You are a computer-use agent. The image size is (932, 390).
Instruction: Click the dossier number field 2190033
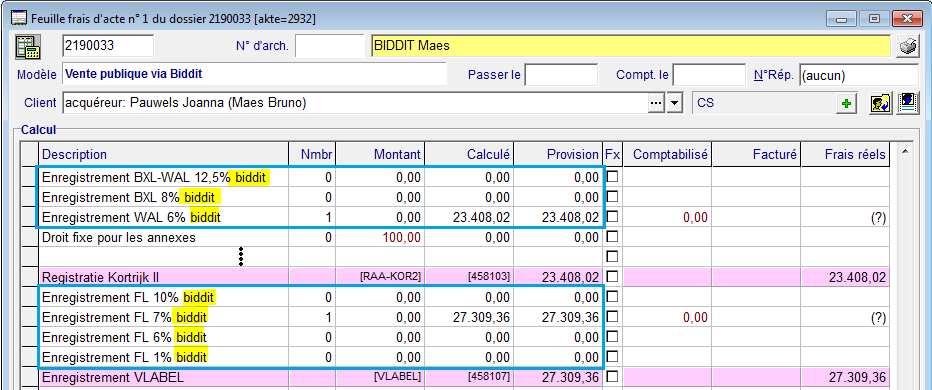point(108,46)
